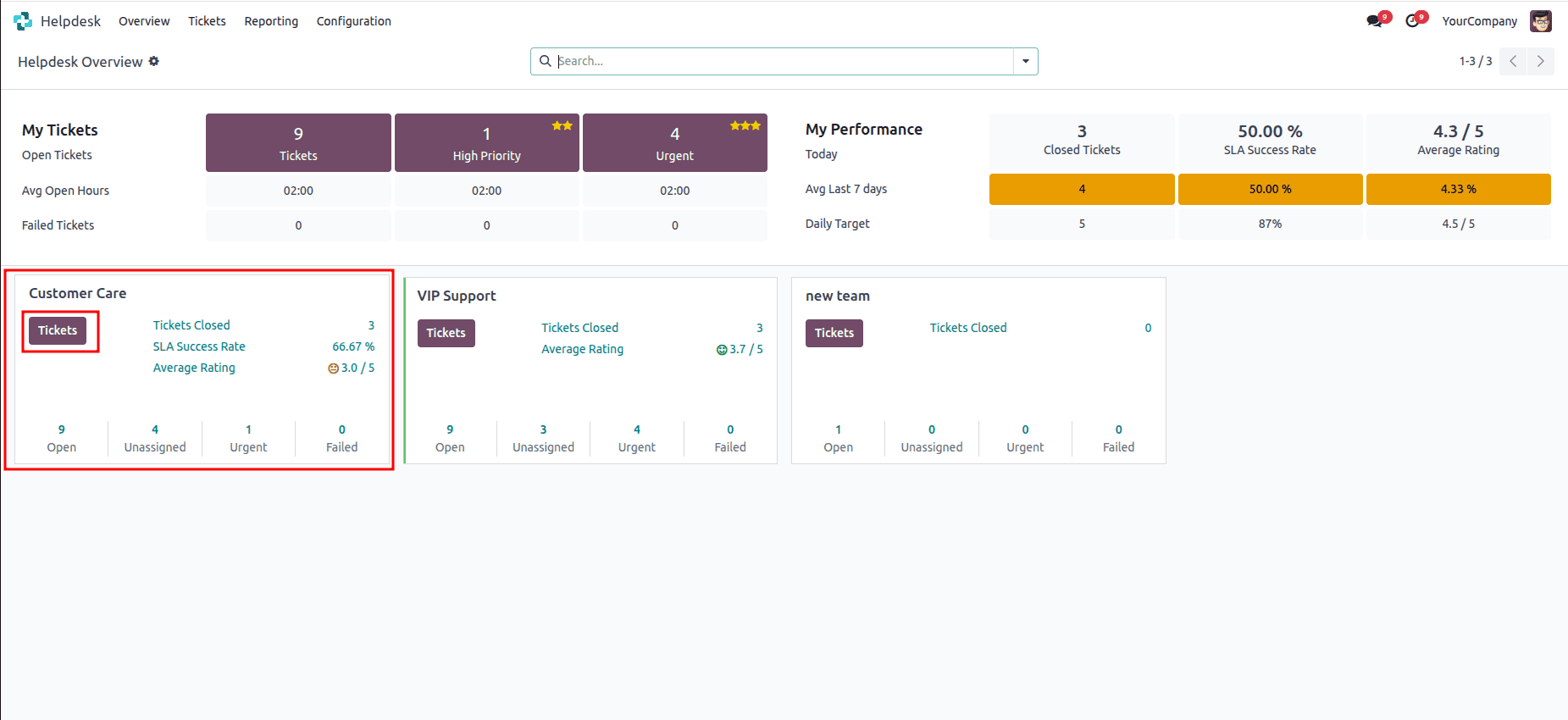Open the Configuration menu
1568x720 pixels.
pos(354,21)
